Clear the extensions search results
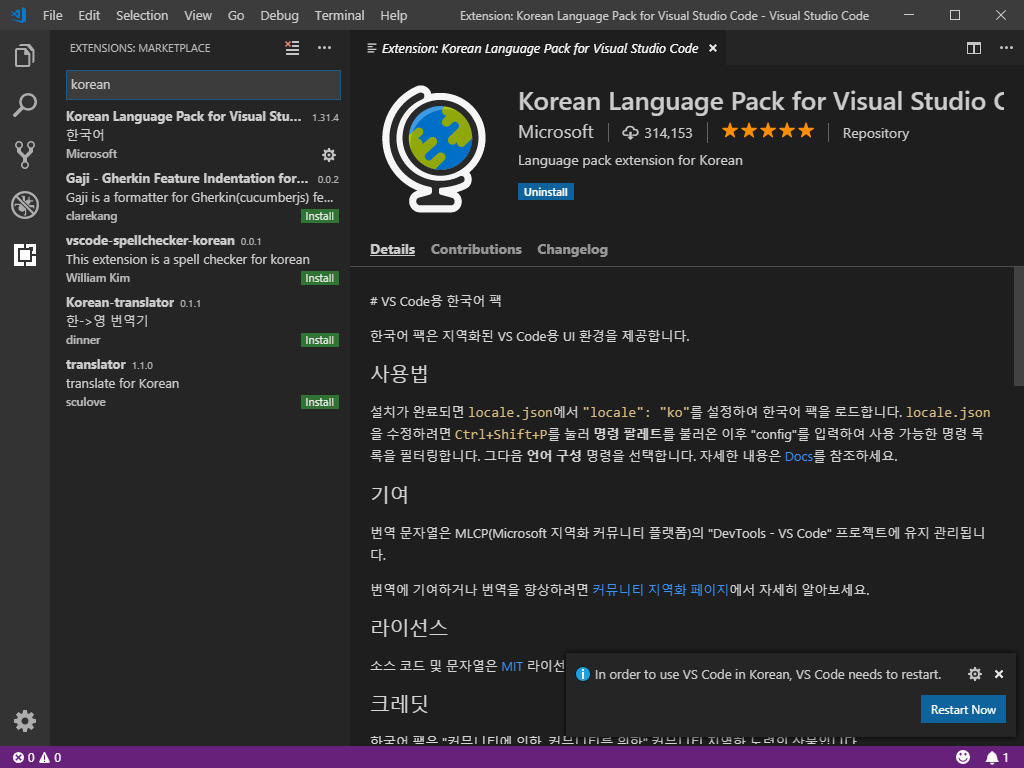This screenshot has width=1024, height=768. [x=292, y=48]
